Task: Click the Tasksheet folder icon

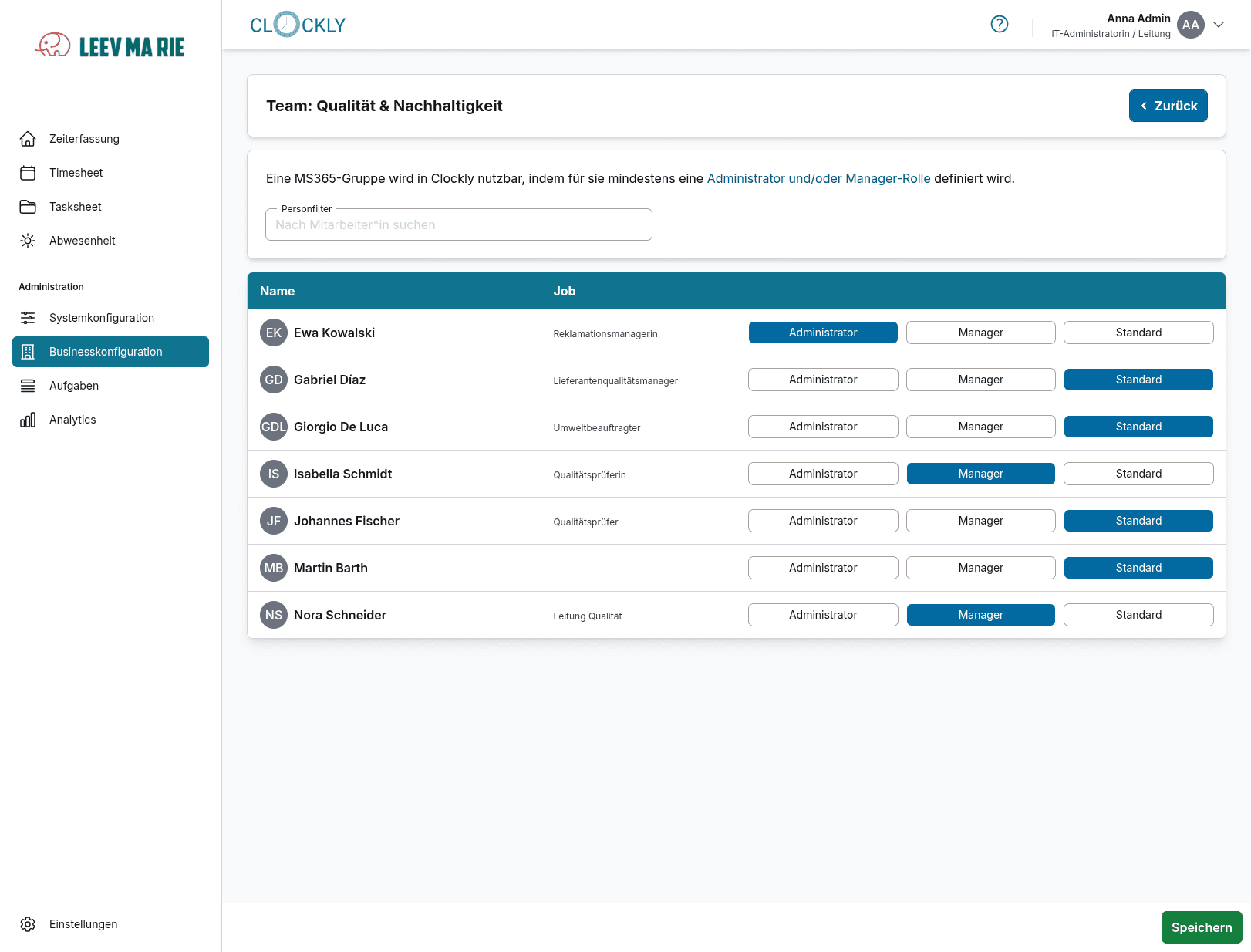Action: point(28,207)
